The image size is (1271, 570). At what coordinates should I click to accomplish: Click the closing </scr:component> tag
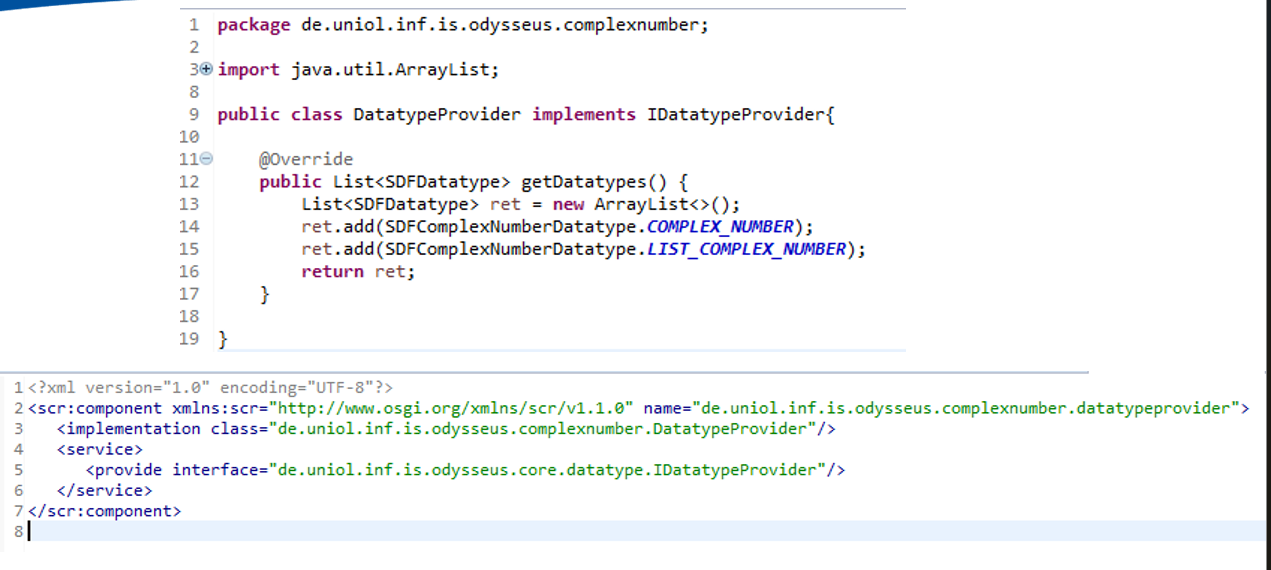tap(105, 511)
